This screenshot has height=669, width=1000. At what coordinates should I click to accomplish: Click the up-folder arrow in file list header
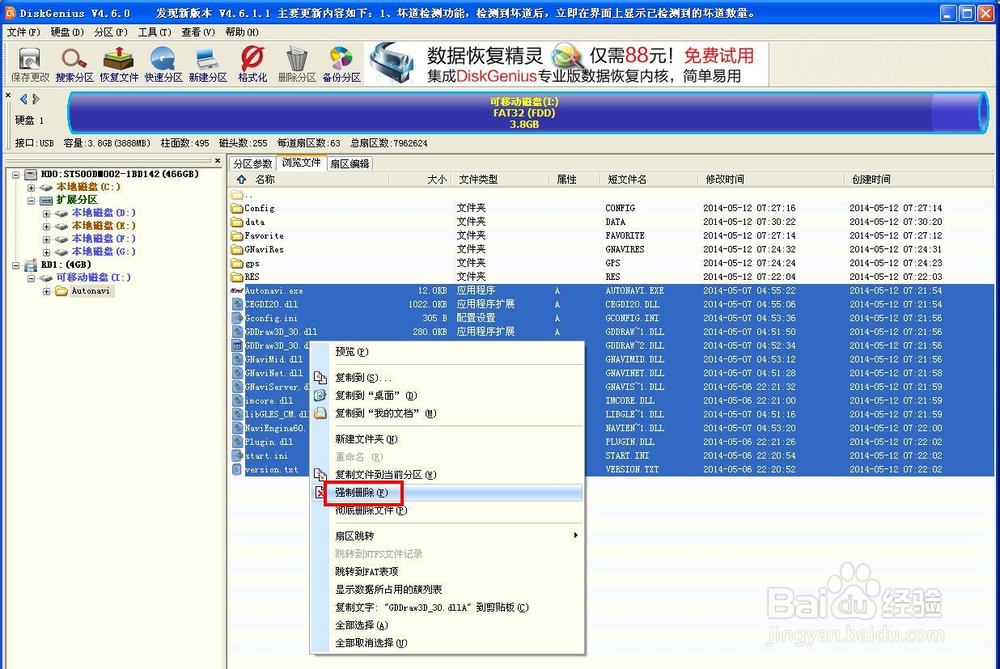(x=241, y=179)
